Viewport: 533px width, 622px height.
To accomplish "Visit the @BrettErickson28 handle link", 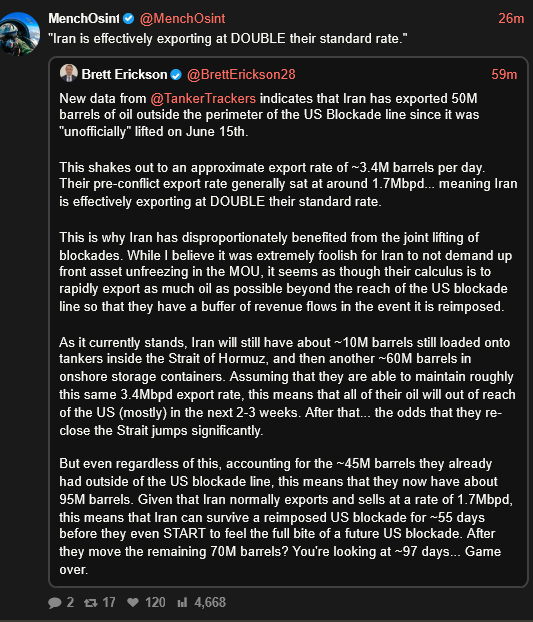I will click(241, 75).
